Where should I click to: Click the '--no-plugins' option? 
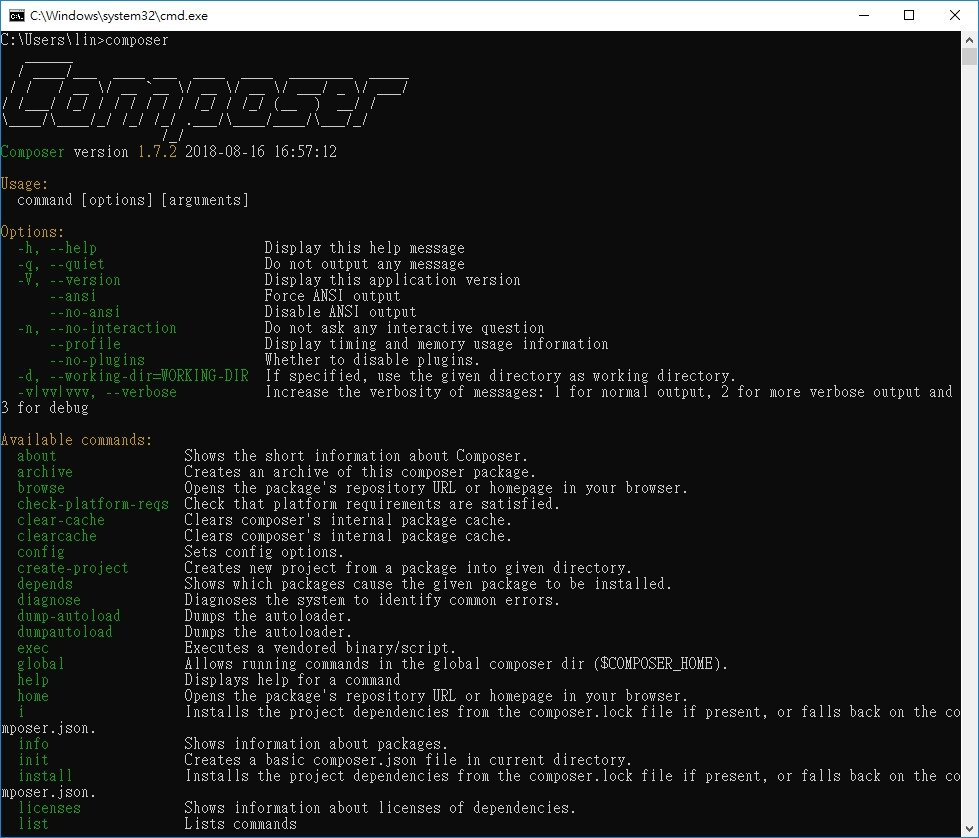tap(97, 360)
